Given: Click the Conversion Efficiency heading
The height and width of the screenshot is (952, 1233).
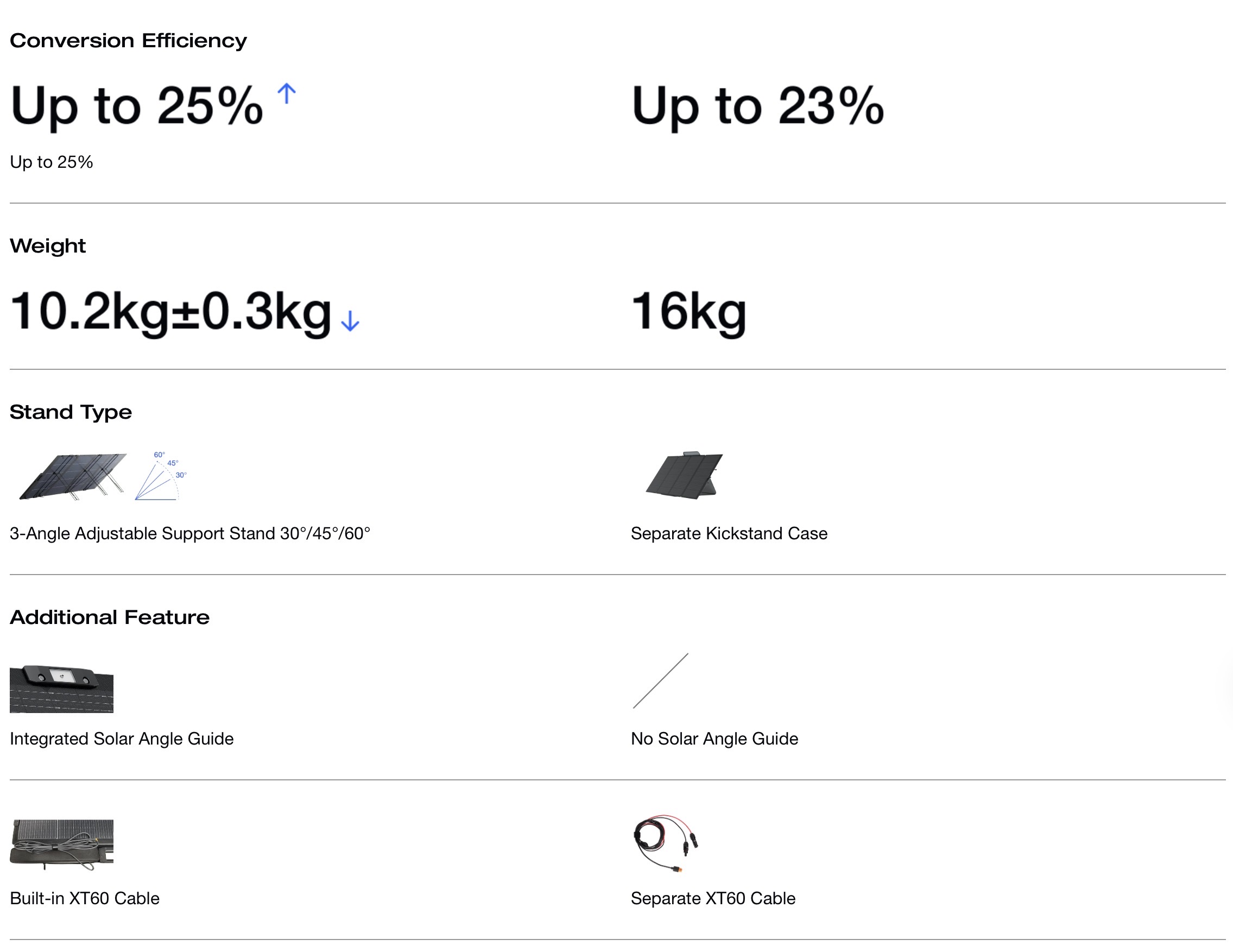Looking at the screenshot, I should point(128,41).
